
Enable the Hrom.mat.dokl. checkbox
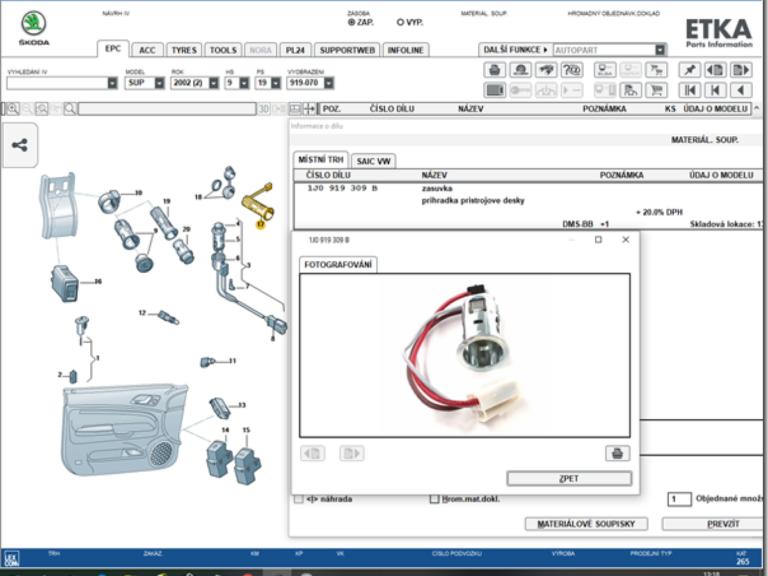point(434,499)
